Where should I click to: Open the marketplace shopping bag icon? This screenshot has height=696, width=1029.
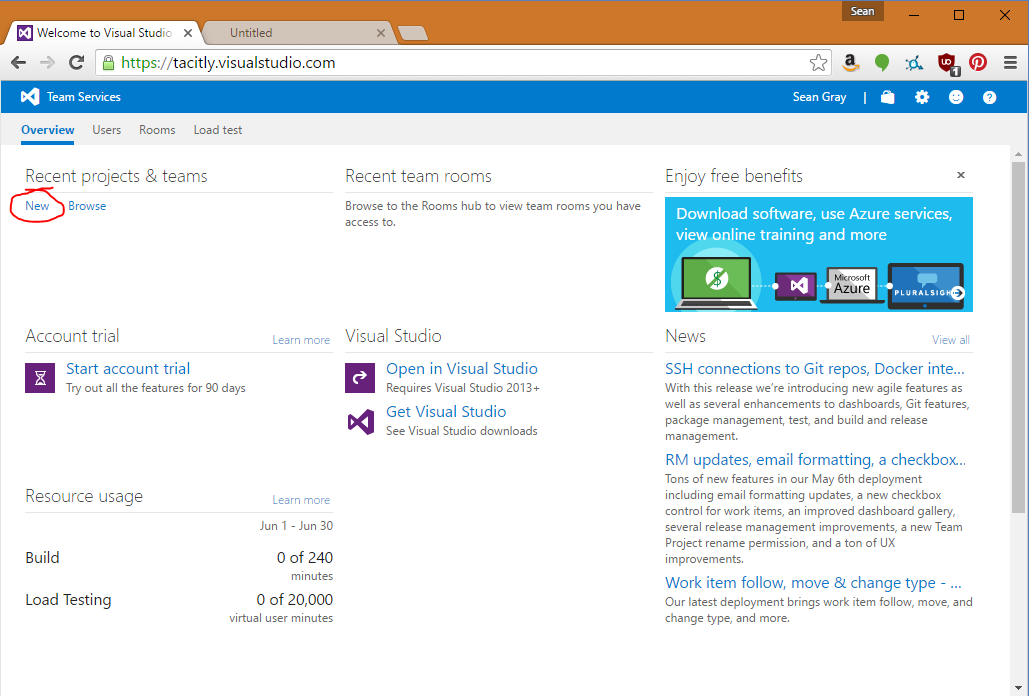[x=887, y=97]
